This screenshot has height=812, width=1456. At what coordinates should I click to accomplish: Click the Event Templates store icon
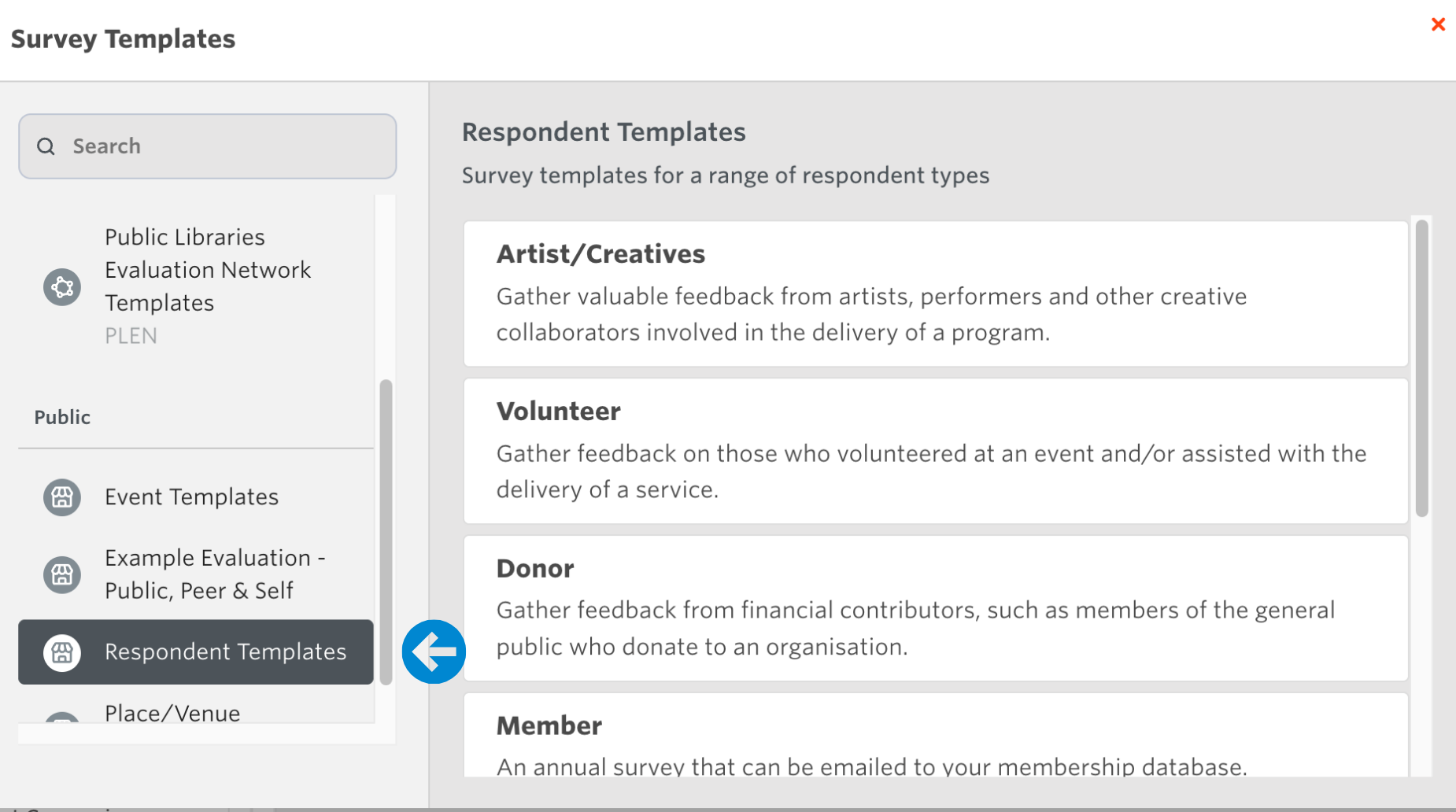click(62, 497)
